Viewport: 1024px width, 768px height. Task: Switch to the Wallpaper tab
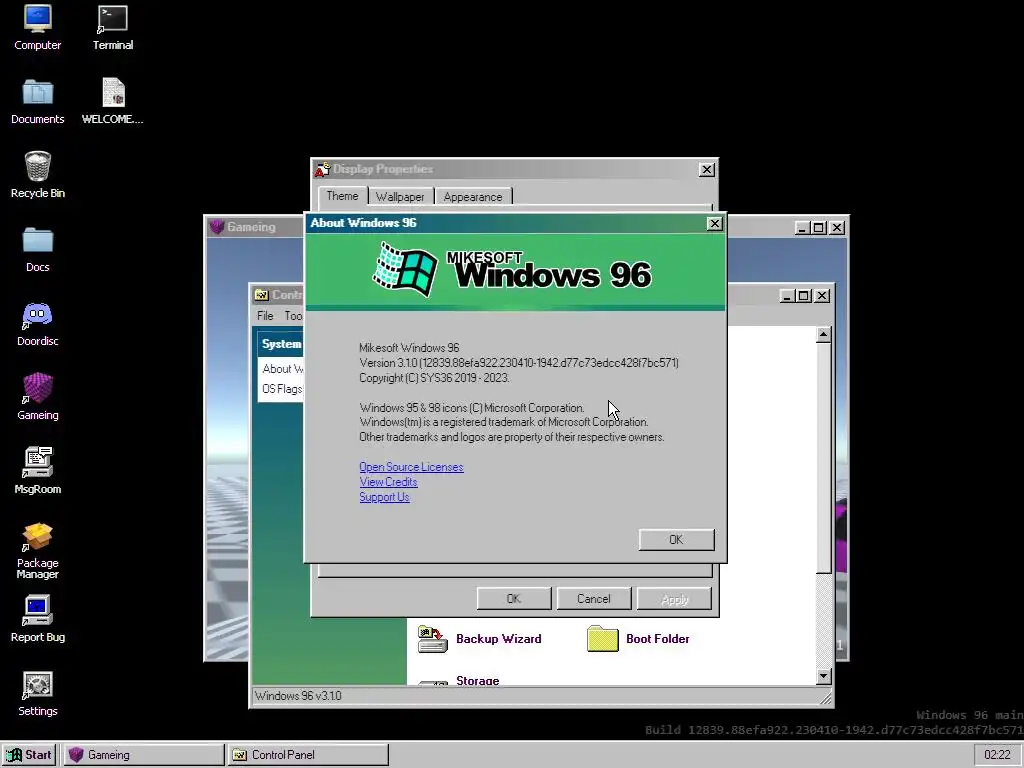click(x=400, y=197)
